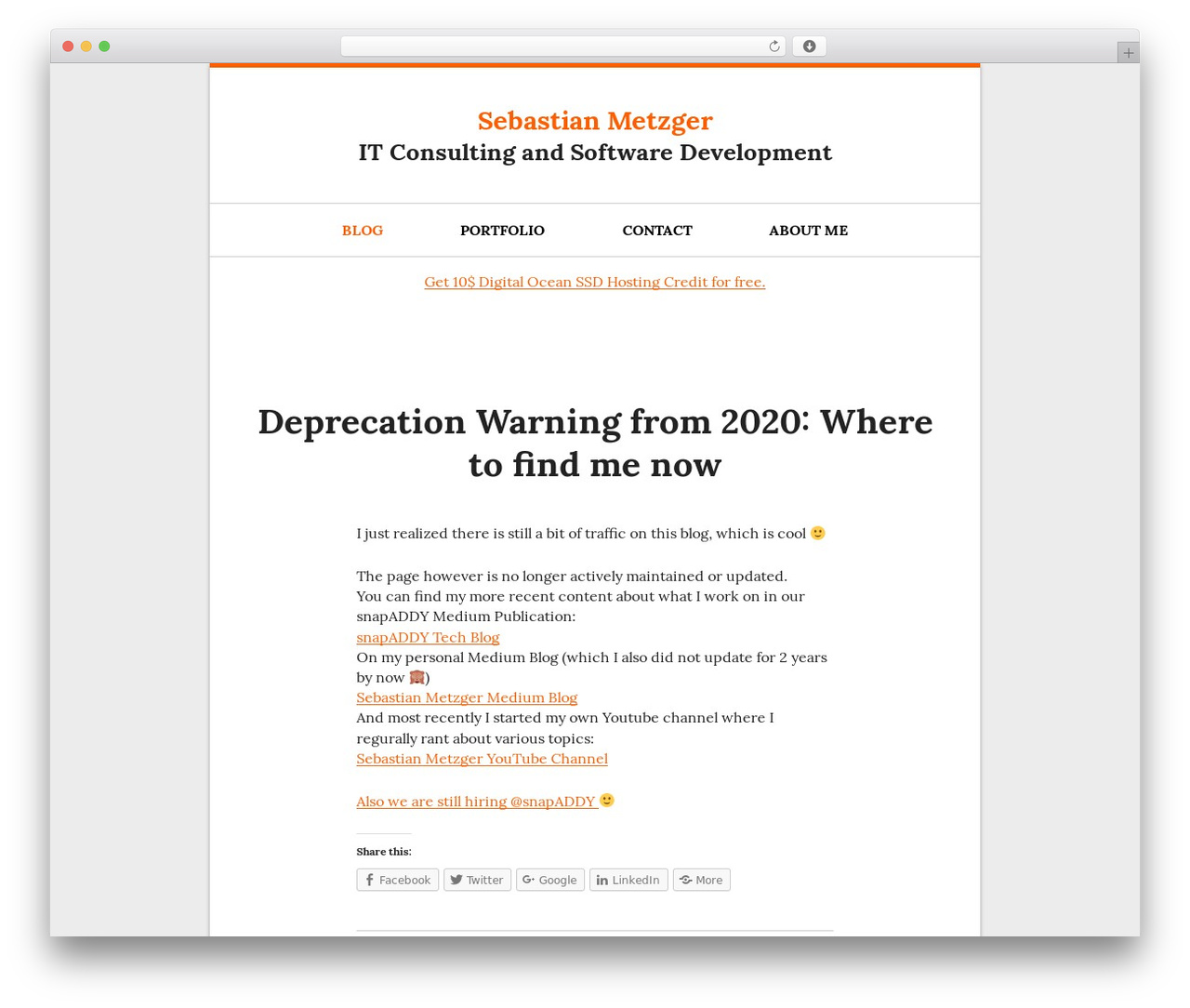Open the browser downloads button
Image resolution: width=1190 pixels, height=1008 pixels.
click(x=809, y=46)
